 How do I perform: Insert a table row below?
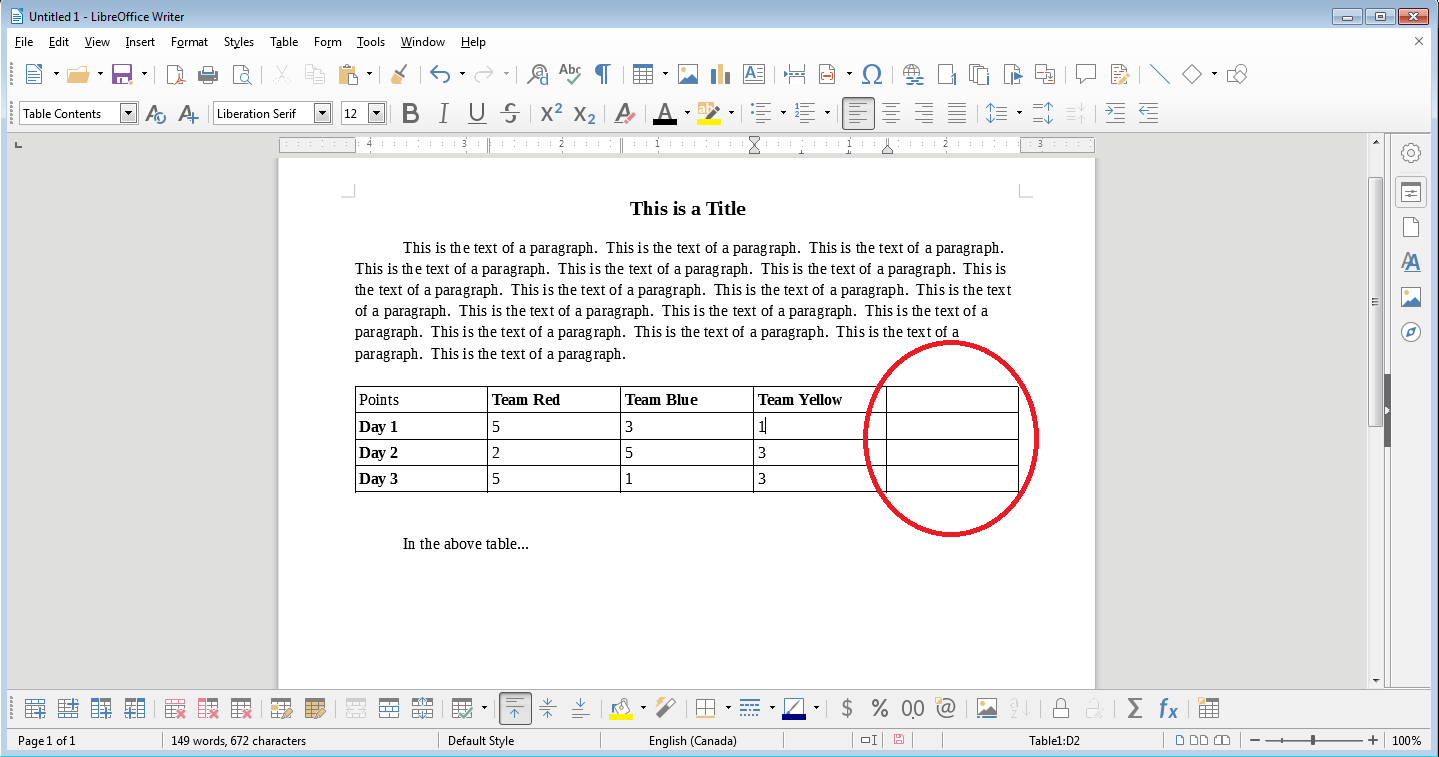67,708
